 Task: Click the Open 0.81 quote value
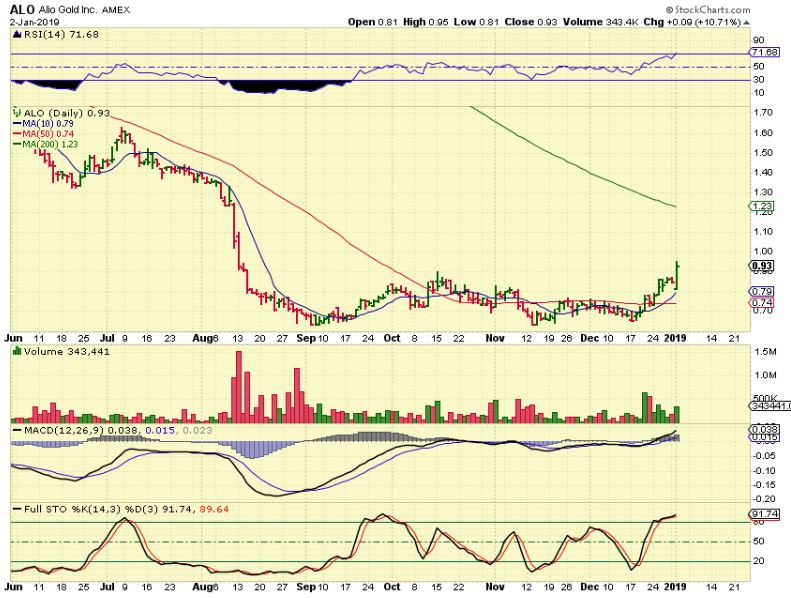(373, 22)
